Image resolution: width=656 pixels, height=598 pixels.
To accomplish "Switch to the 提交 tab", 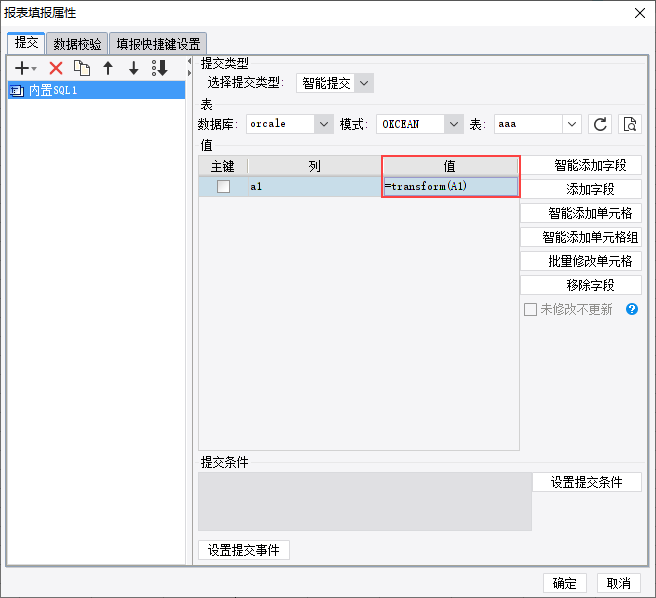I will 26,43.
